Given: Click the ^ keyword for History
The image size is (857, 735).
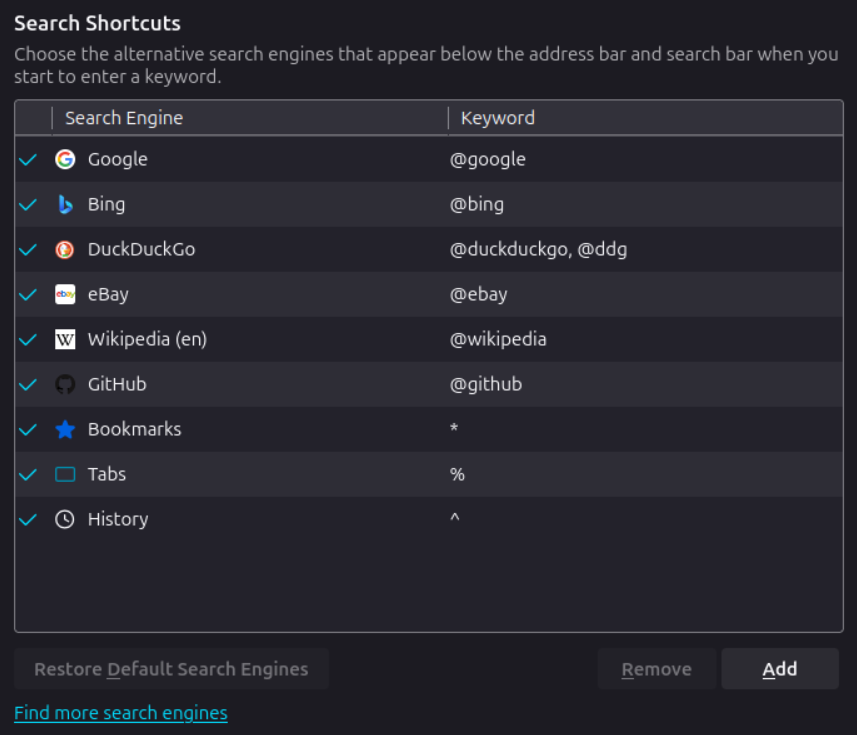Looking at the screenshot, I should click(455, 517).
